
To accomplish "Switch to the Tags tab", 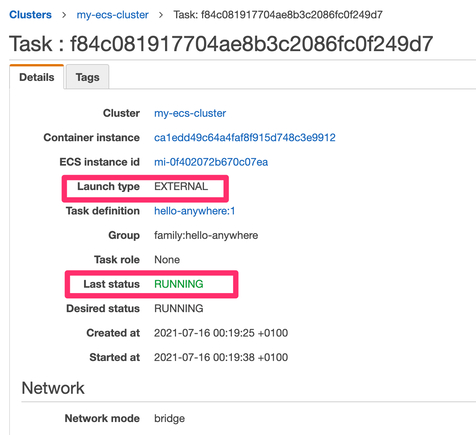I will [x=87, y=77].
